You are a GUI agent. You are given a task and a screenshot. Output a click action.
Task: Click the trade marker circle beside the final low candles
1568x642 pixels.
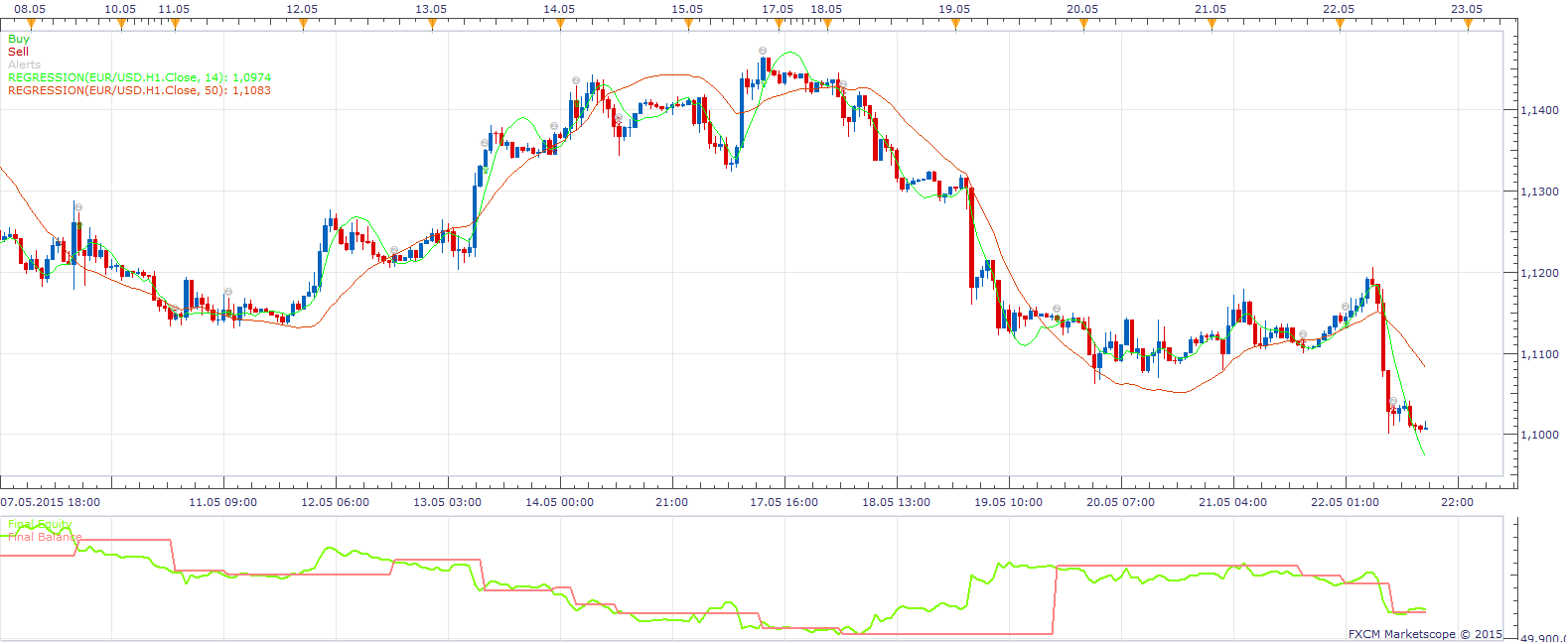coord(1393,401)
